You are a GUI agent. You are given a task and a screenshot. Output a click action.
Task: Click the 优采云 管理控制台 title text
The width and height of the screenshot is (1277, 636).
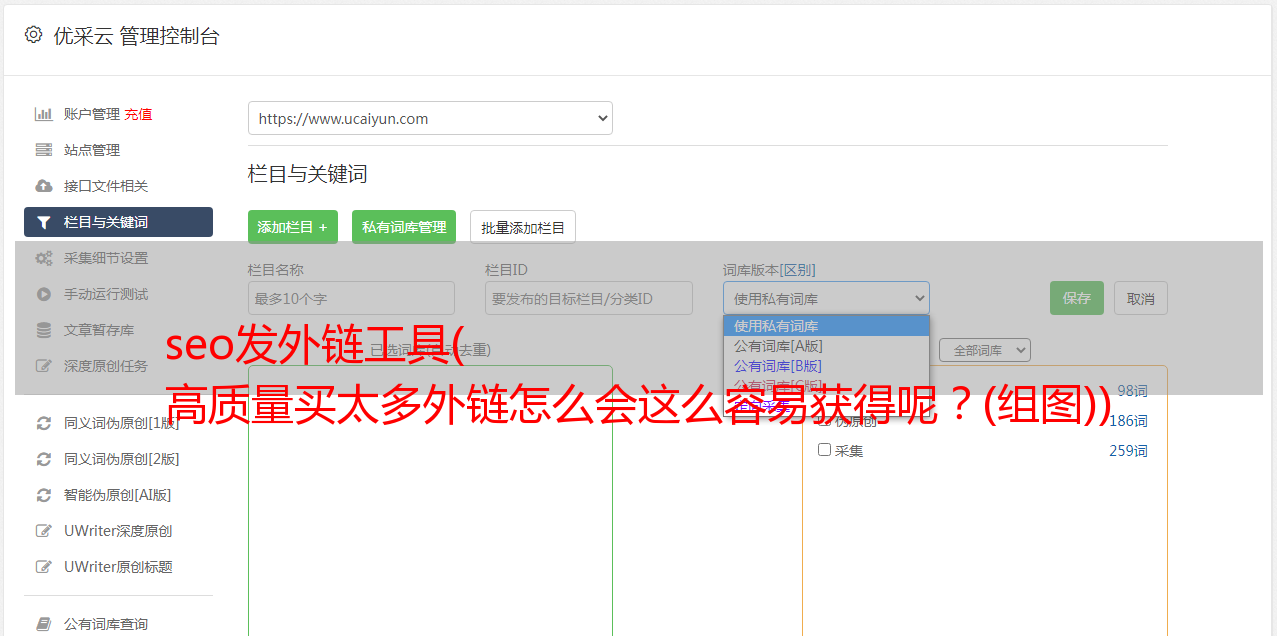point(137,36)
